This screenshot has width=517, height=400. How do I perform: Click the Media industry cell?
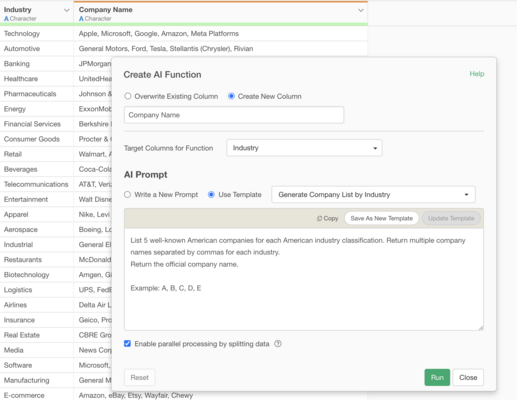coord(37,350)
